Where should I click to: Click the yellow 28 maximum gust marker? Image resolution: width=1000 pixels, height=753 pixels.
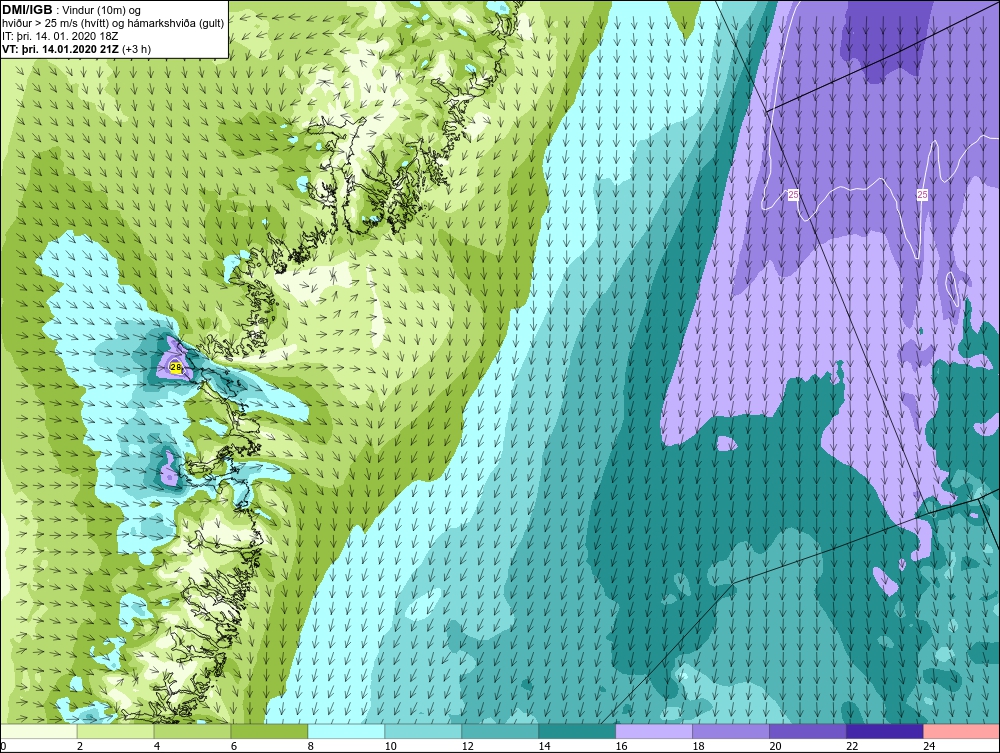coord(176,367)
